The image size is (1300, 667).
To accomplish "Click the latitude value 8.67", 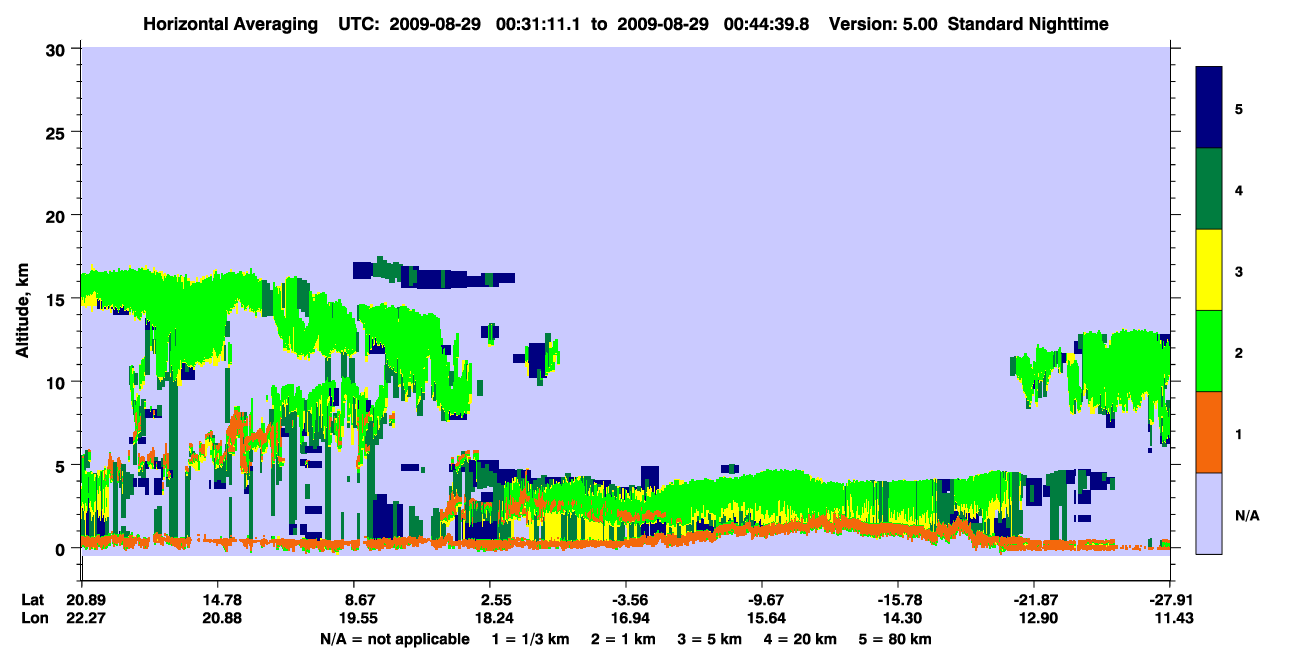I will pos(361,600).
